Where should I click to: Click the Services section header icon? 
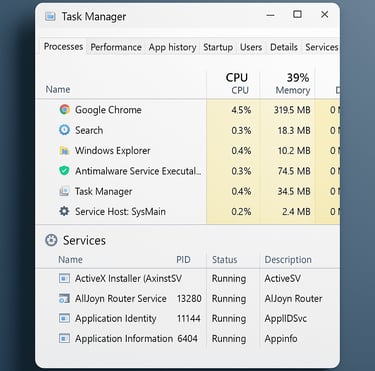point(51,240)
